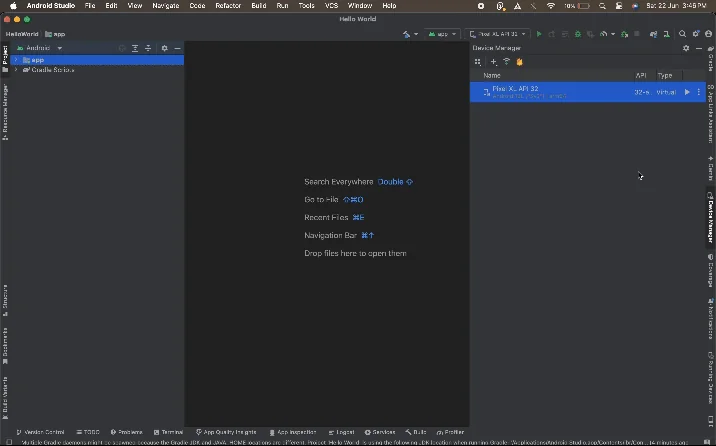Click Sync Project with Gradle Files icon
Viewport: 716px width, 446px height.
pyautogui.click(x=653, y=34)
